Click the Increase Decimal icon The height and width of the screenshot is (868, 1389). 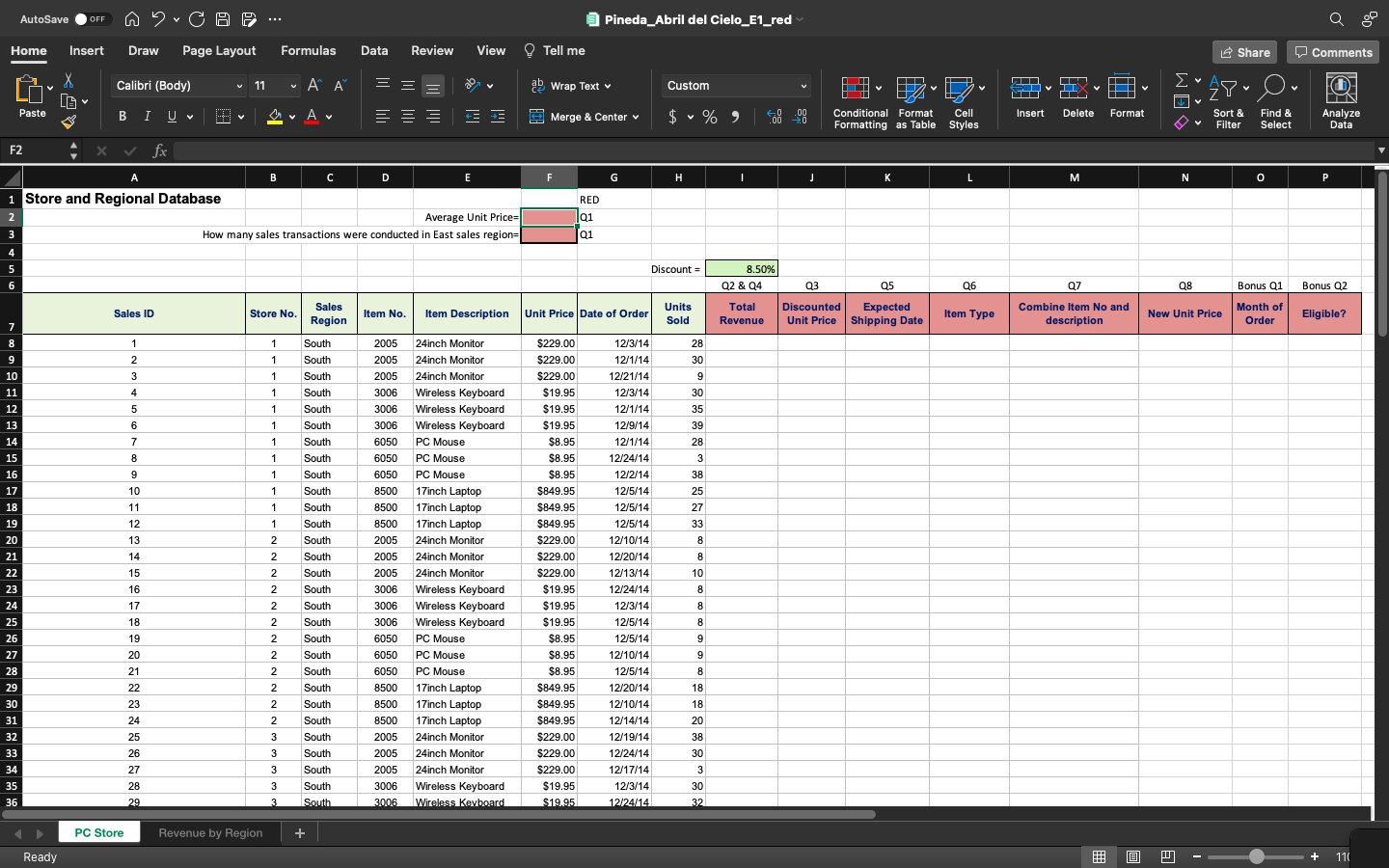(773, 117)
